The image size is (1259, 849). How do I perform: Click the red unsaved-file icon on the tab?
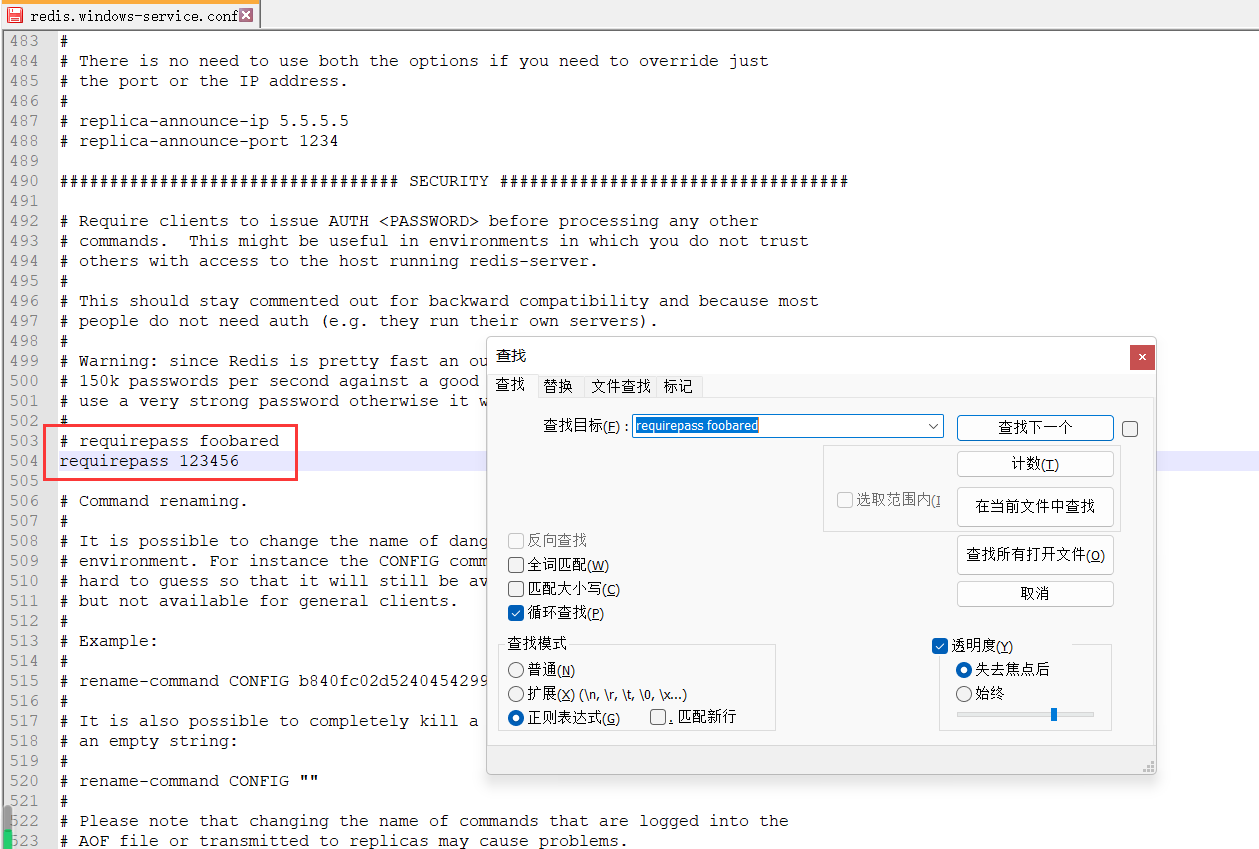[x=15, y=15]
